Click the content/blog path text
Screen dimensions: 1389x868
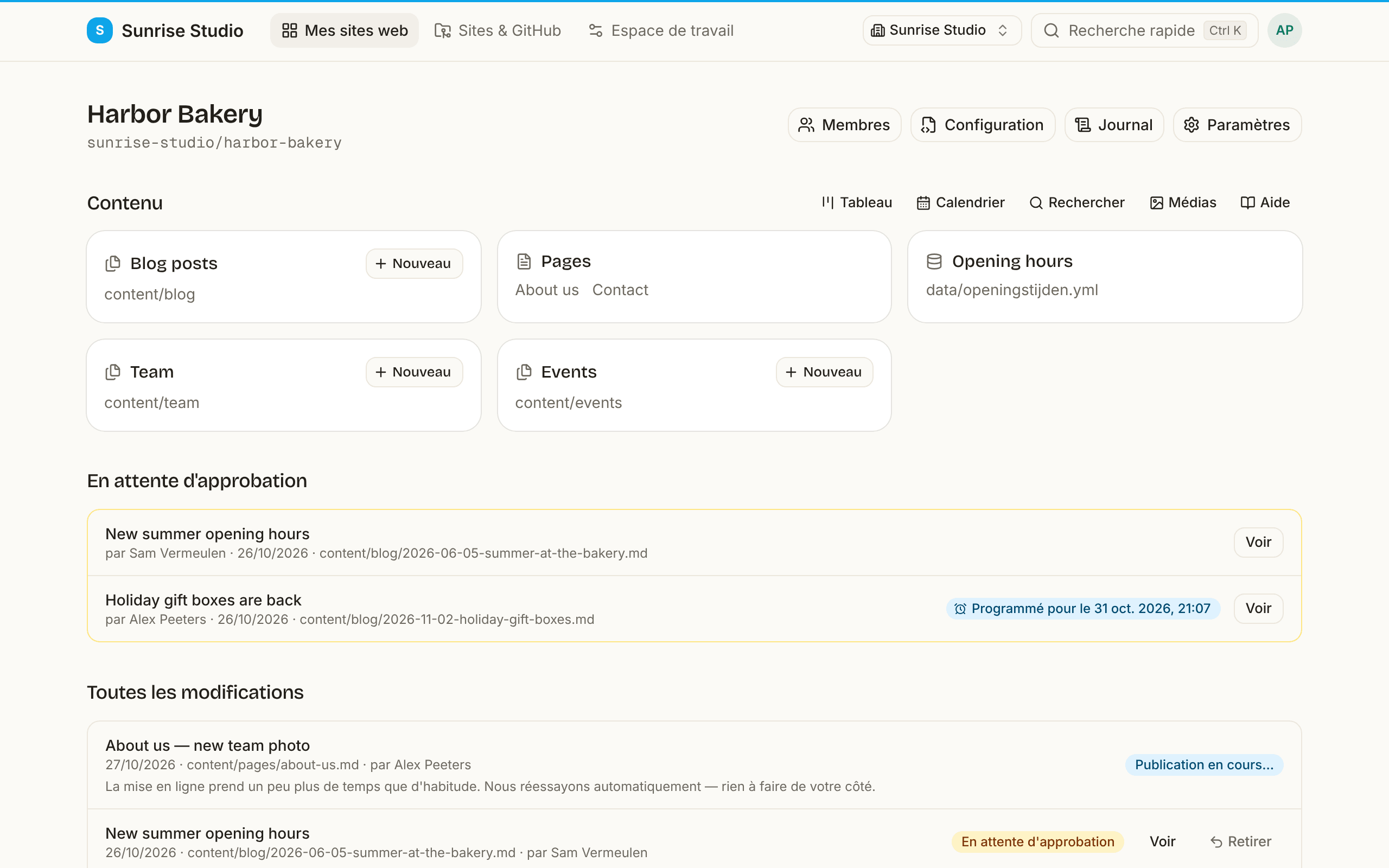[x=150, y=295]
